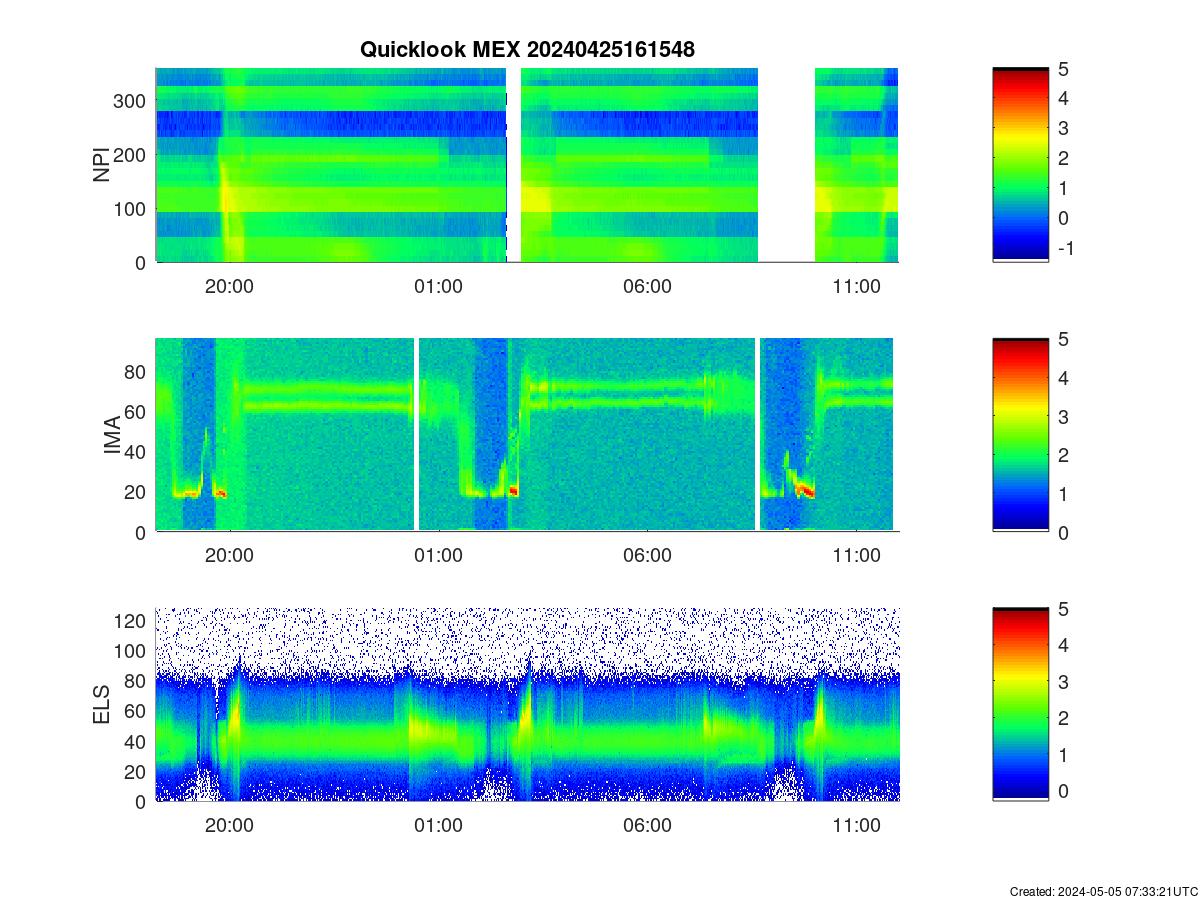
Task: Select the NPI y-axis label
Action: 101,165
